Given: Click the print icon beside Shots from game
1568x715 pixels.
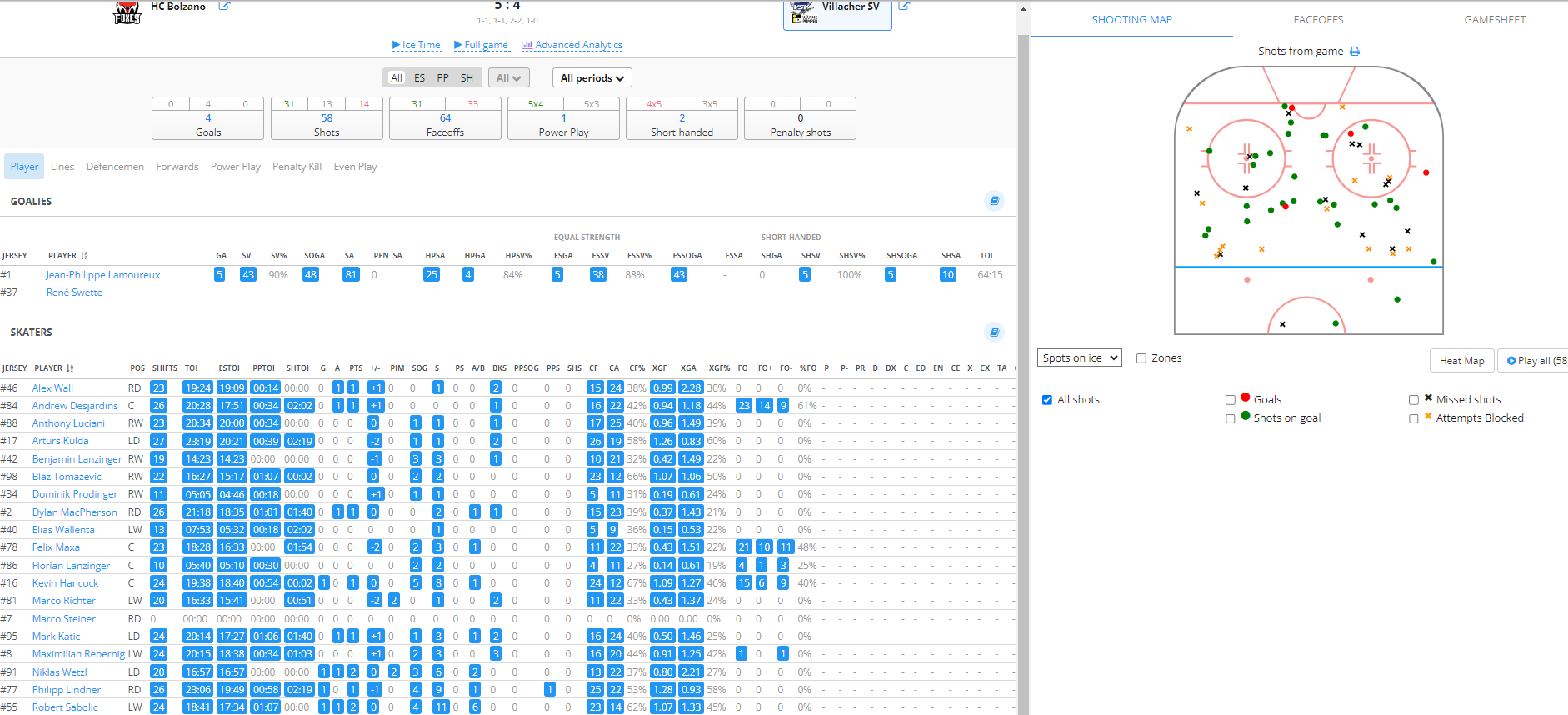Looking at the screenshot, I should 1355,52.
